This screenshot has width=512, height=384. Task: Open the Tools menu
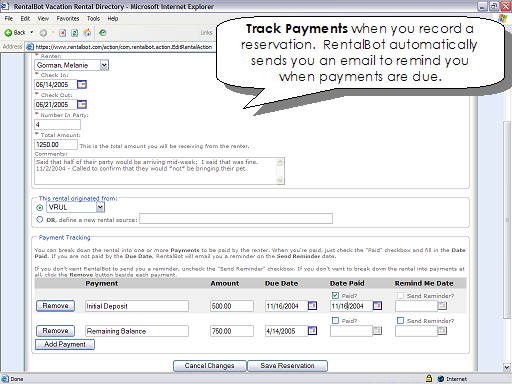pos(93,19)
